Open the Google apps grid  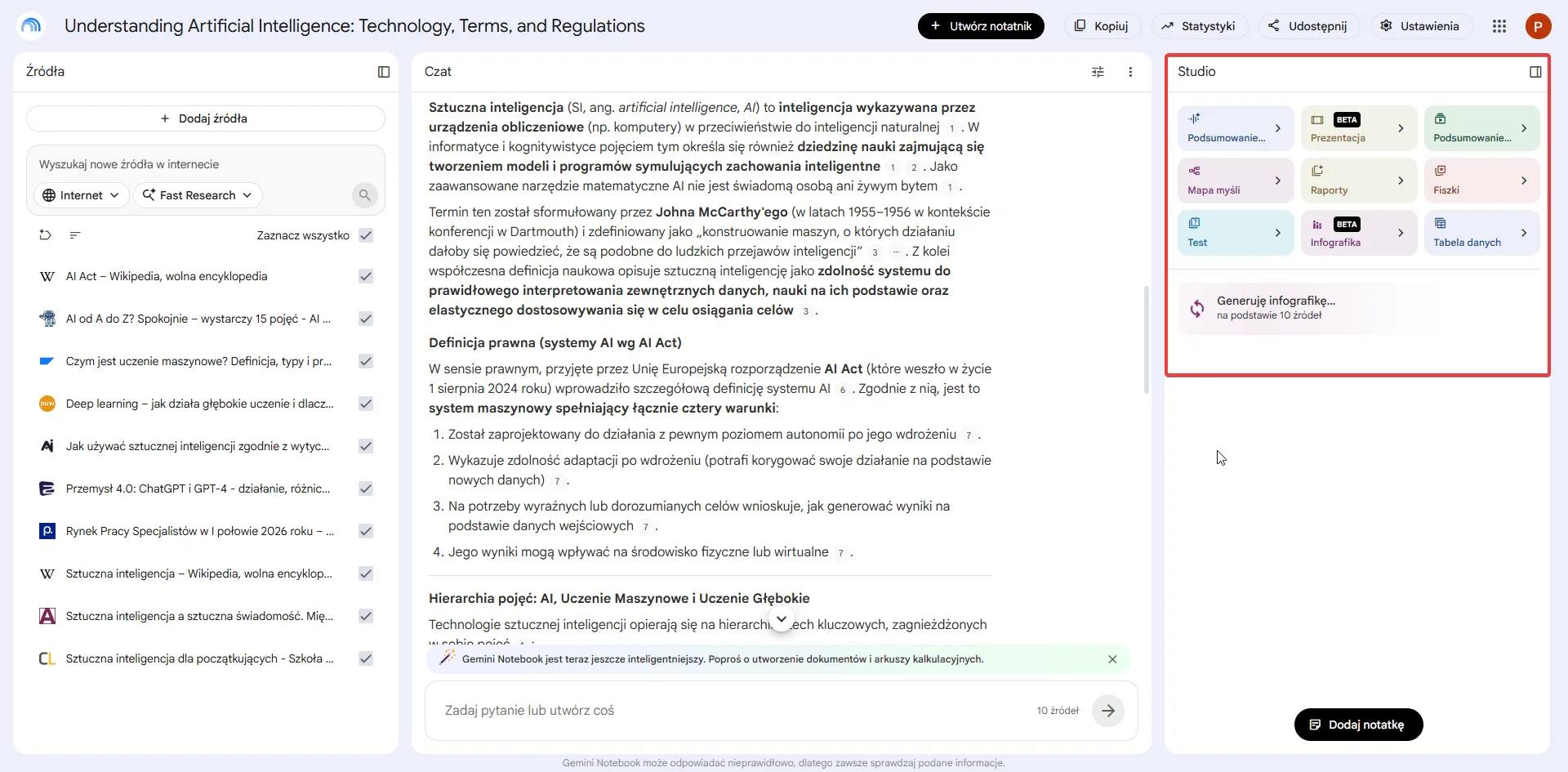(x=1499, y=26)
